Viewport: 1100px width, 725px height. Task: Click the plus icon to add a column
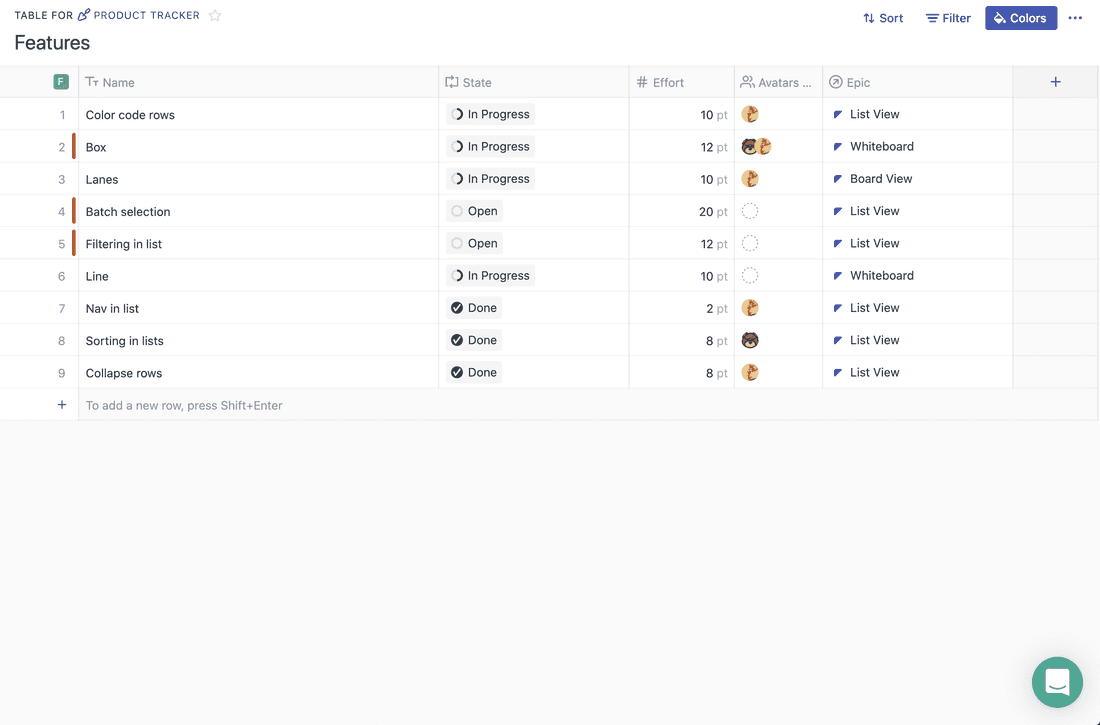(1055, 82)
